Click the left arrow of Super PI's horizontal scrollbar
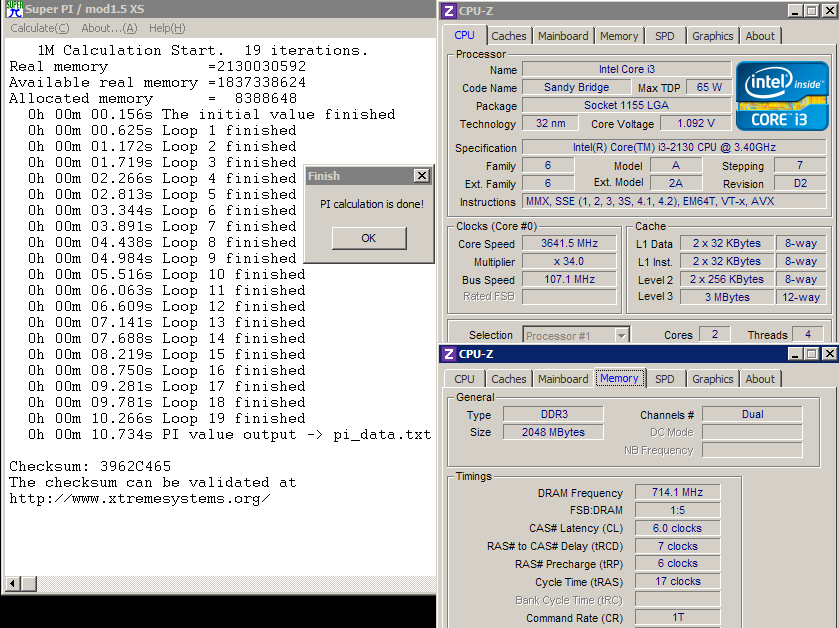This screenshot has height=628, width=839. (13, 583)
